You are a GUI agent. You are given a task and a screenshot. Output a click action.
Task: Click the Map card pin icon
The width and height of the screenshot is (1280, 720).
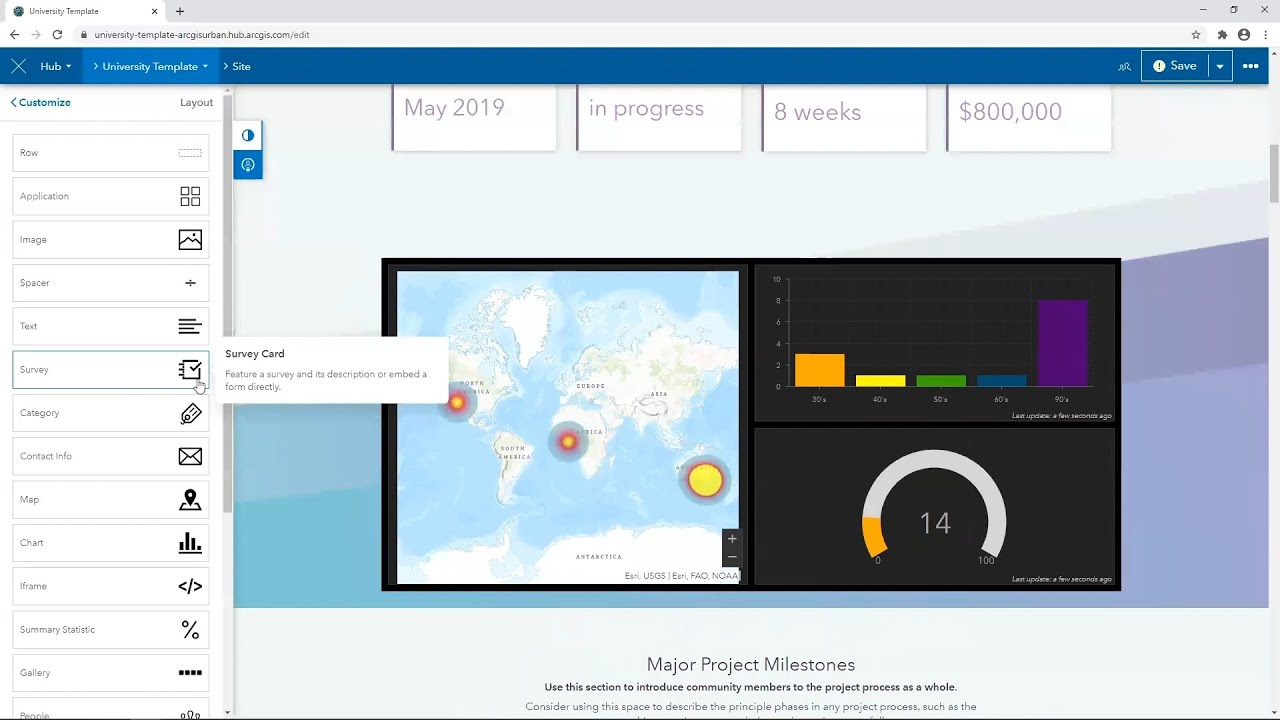click(190, 500)
